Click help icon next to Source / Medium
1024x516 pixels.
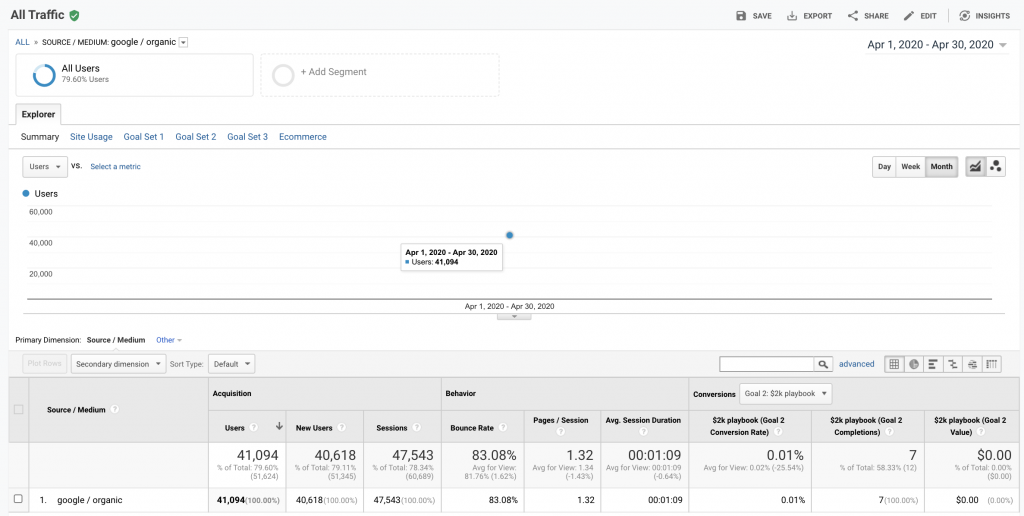click(x=115, y=410)
